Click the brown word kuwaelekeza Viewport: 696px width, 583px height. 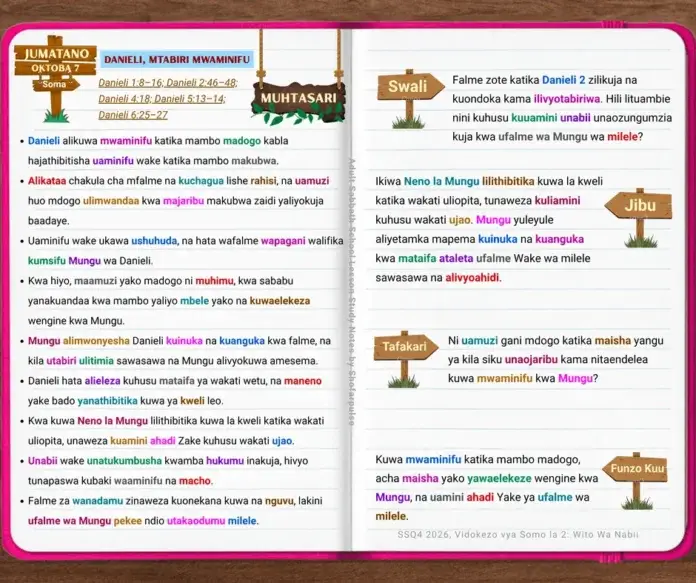point(280,301)
